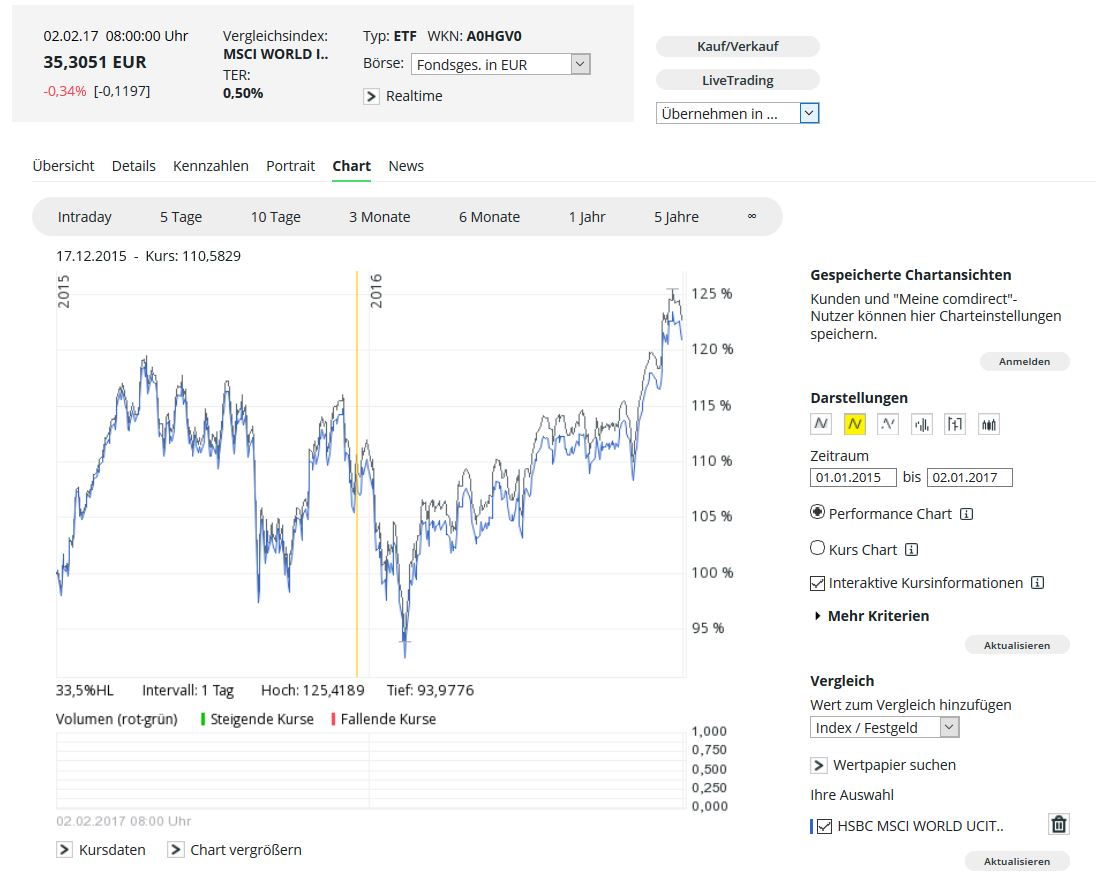Select the Kurs Chart radio button
1096x880 pixels.
click(x=818, y=548)
